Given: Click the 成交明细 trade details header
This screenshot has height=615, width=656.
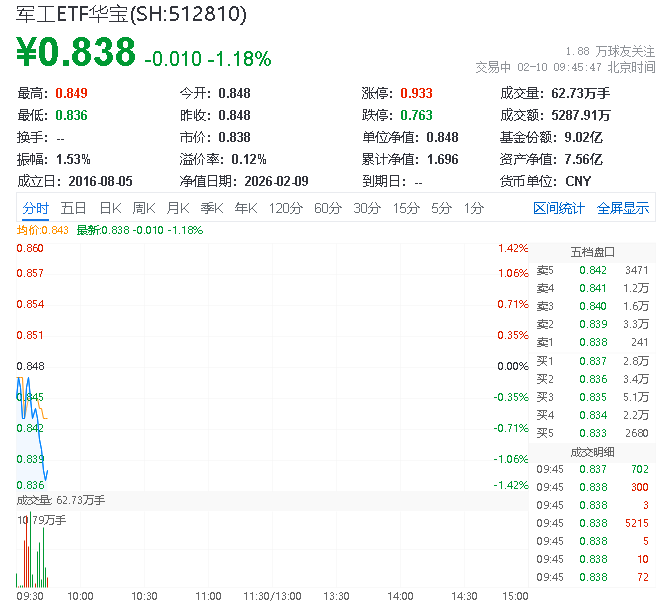Looking at the screenshot, I should 593,451.
